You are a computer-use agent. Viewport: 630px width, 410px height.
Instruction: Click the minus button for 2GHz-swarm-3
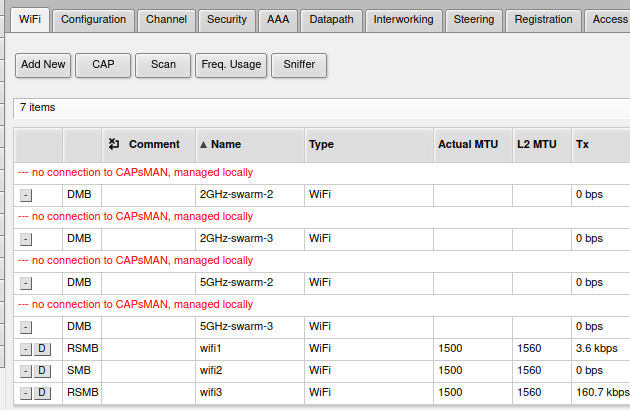pos(26,239)
